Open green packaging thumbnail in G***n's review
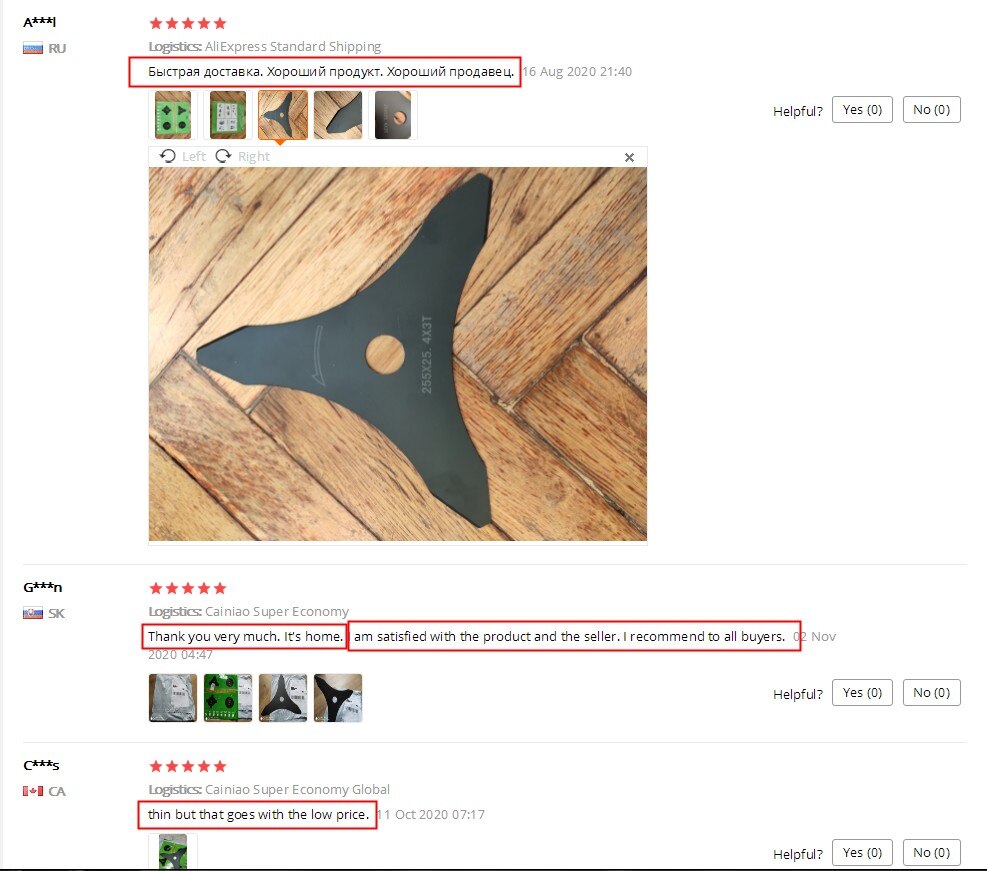The width and height of the screenshot is (987, 871). tap(228, 697)
